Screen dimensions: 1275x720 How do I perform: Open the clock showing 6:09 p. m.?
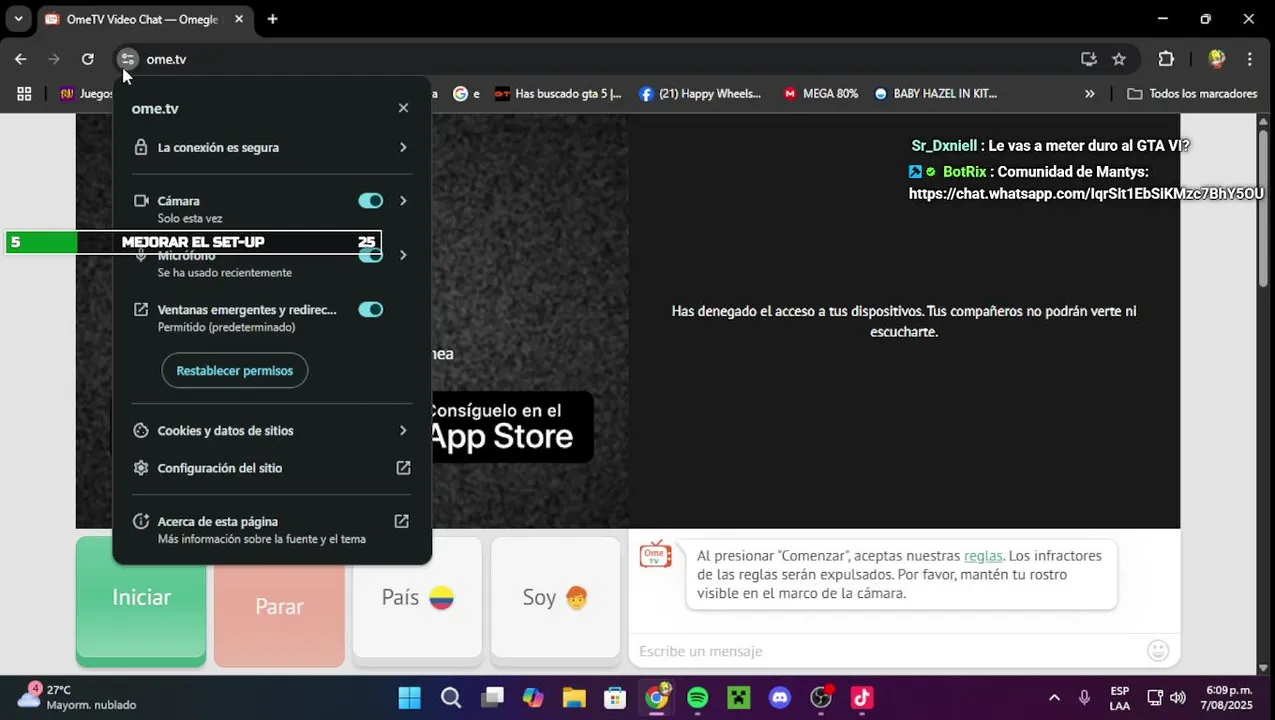(x=1229, y=697)
